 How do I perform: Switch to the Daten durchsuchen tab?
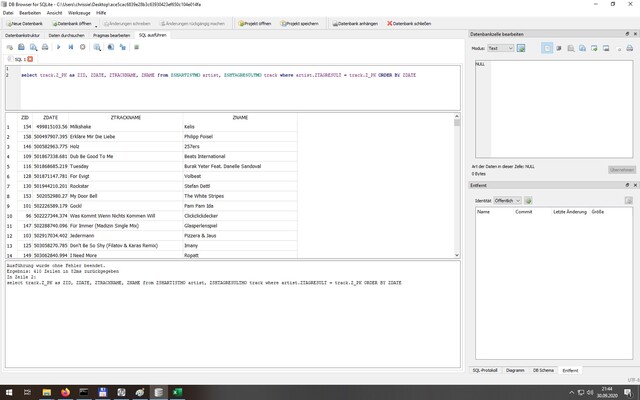coord(65,34)
